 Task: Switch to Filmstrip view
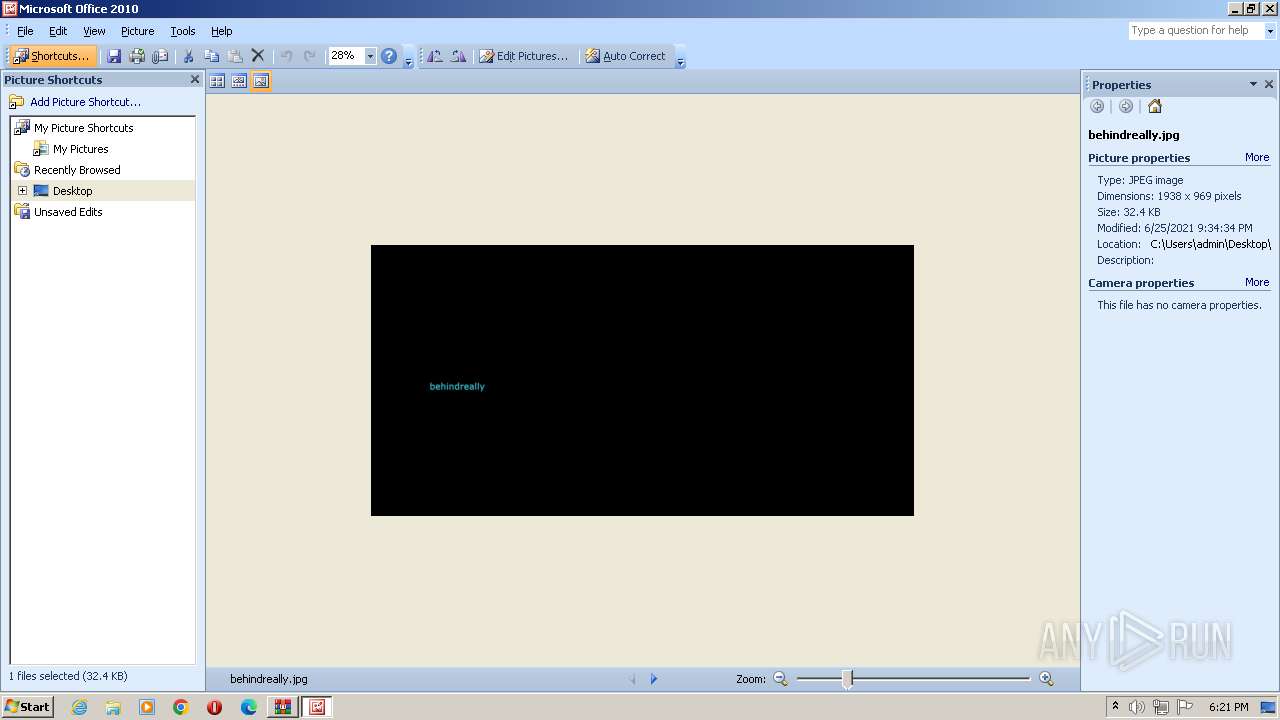click(239, 81)
